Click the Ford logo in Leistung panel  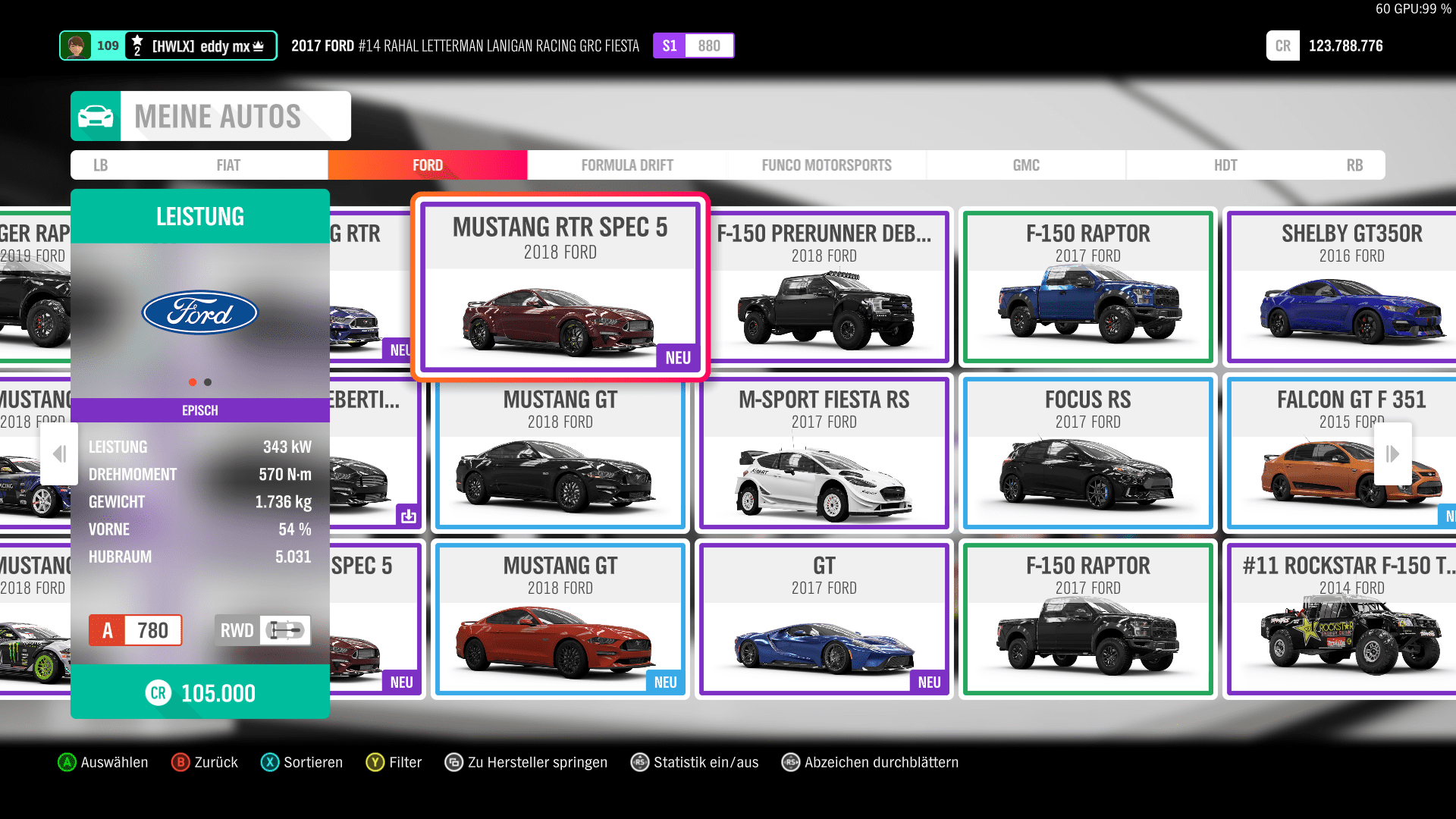[x=200, y=312]
